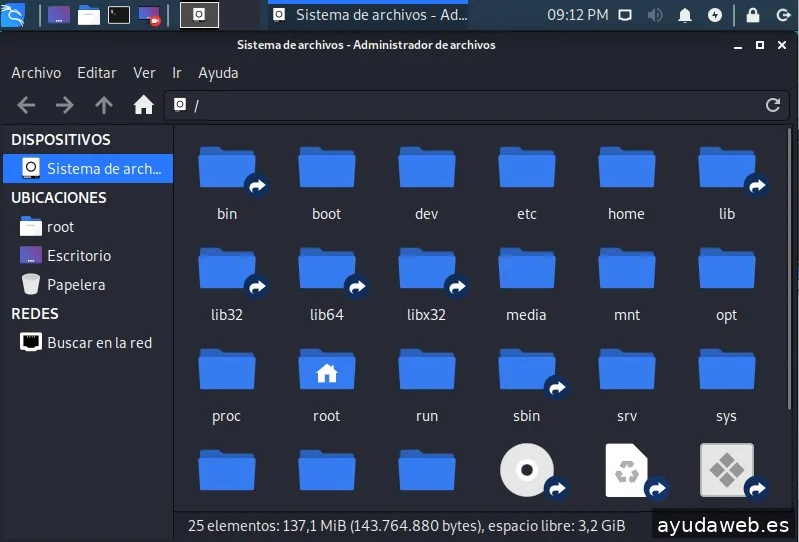Select the disc image file icon
The width and height of the screenshot is (799, 542).
click(x=527, y=470)
